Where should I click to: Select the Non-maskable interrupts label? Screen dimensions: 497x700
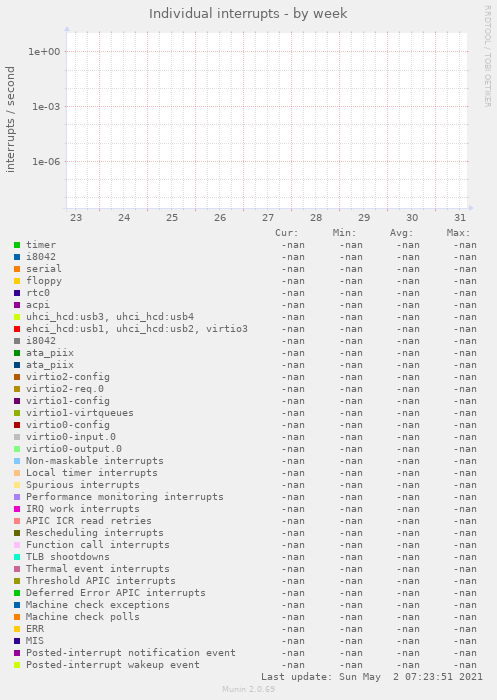pyautogui.click(x=95, y=461)
